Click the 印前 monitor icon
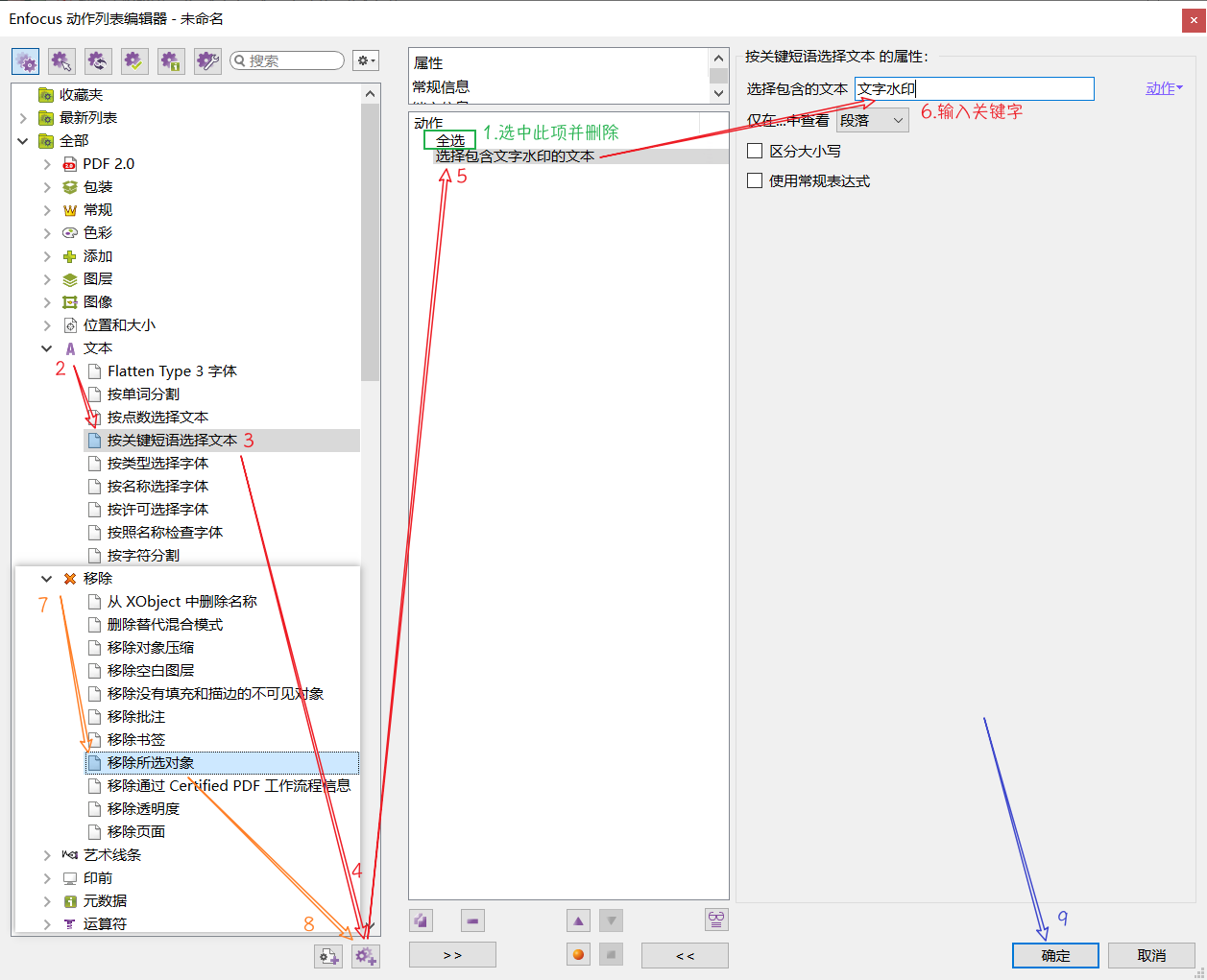Viewport: 1207px width, 980px height. click(70, 878)
